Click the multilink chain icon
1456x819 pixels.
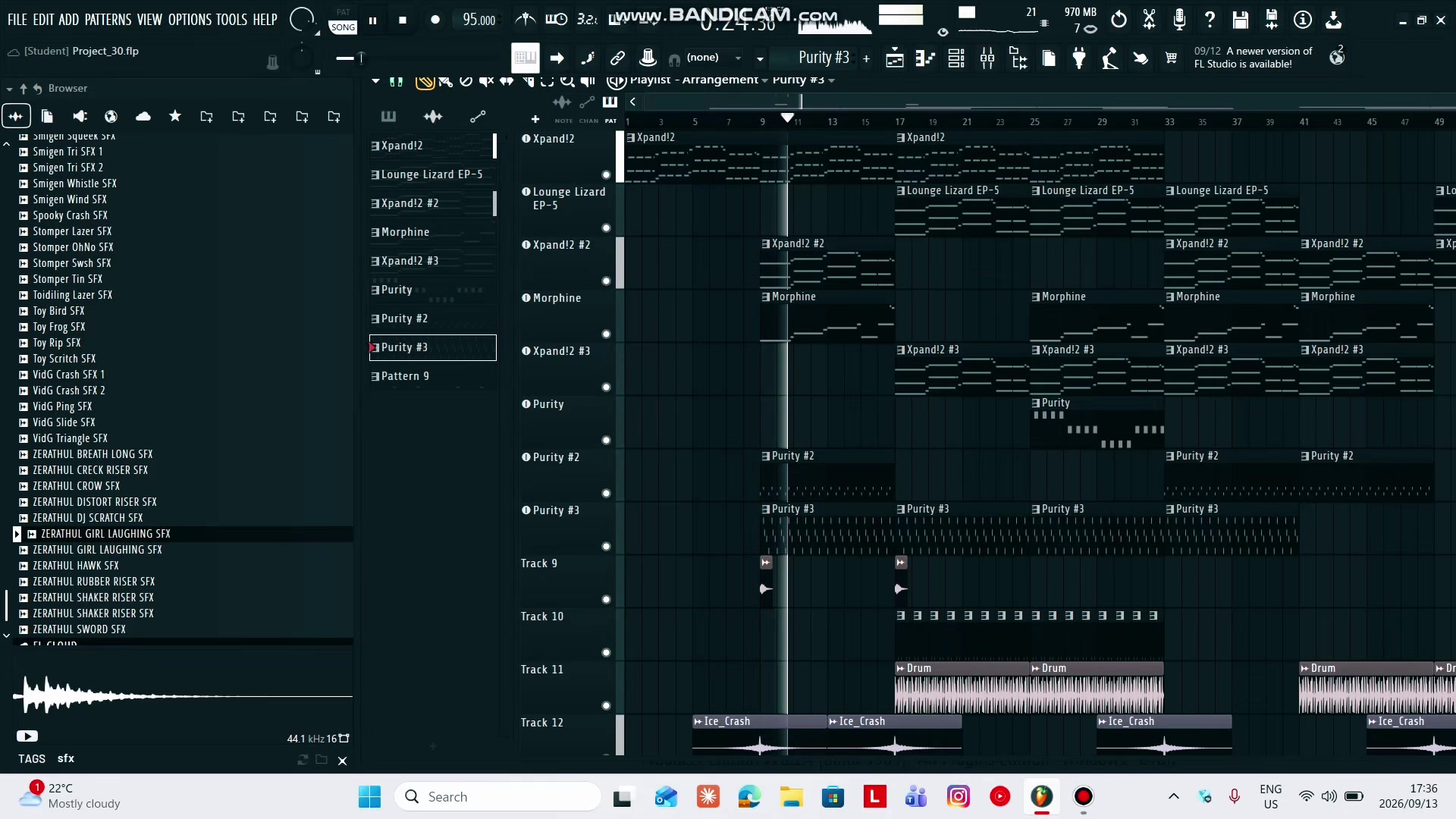618,58
